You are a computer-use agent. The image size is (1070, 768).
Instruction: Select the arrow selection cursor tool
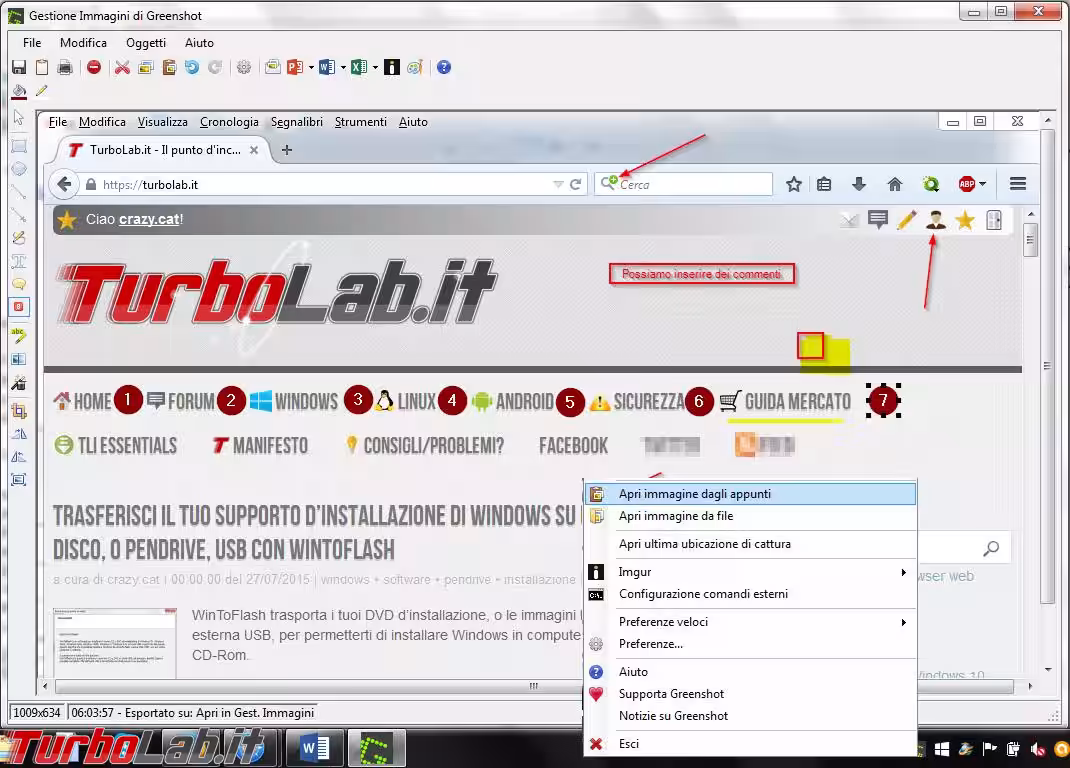coord(19,118)
